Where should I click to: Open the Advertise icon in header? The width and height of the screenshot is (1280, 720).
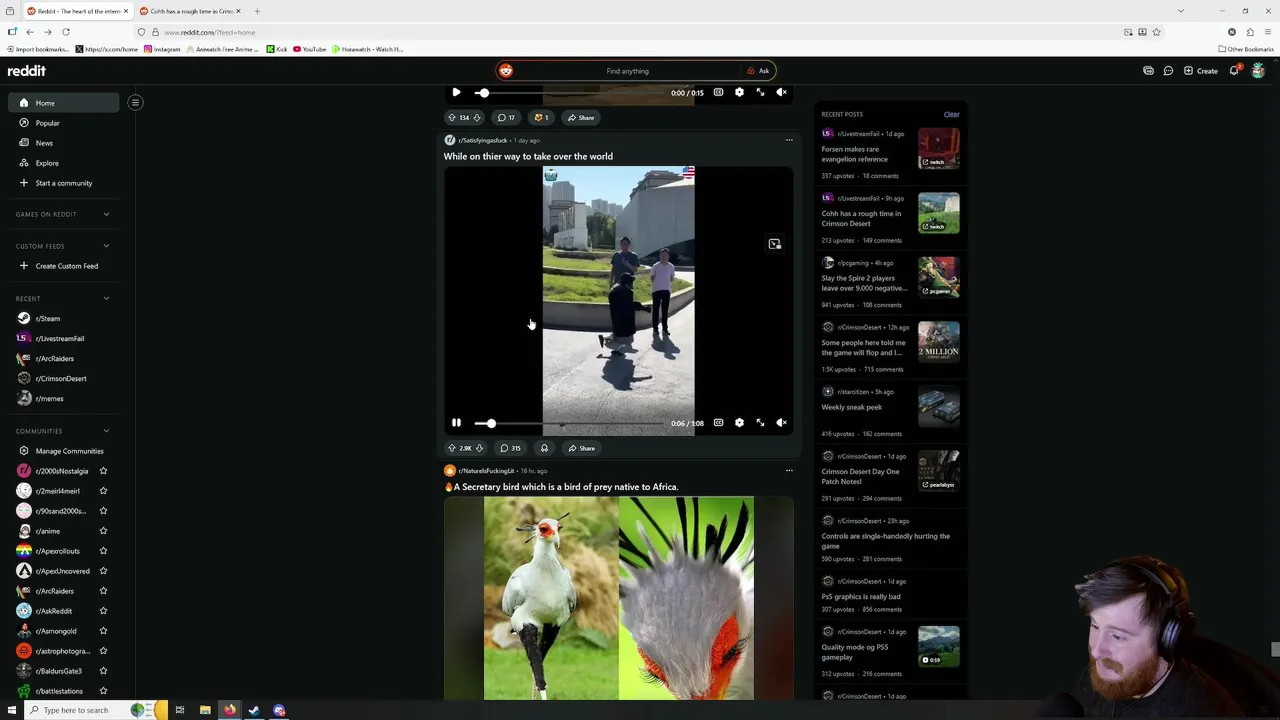pyautogui.click(x=1148, y=71)
